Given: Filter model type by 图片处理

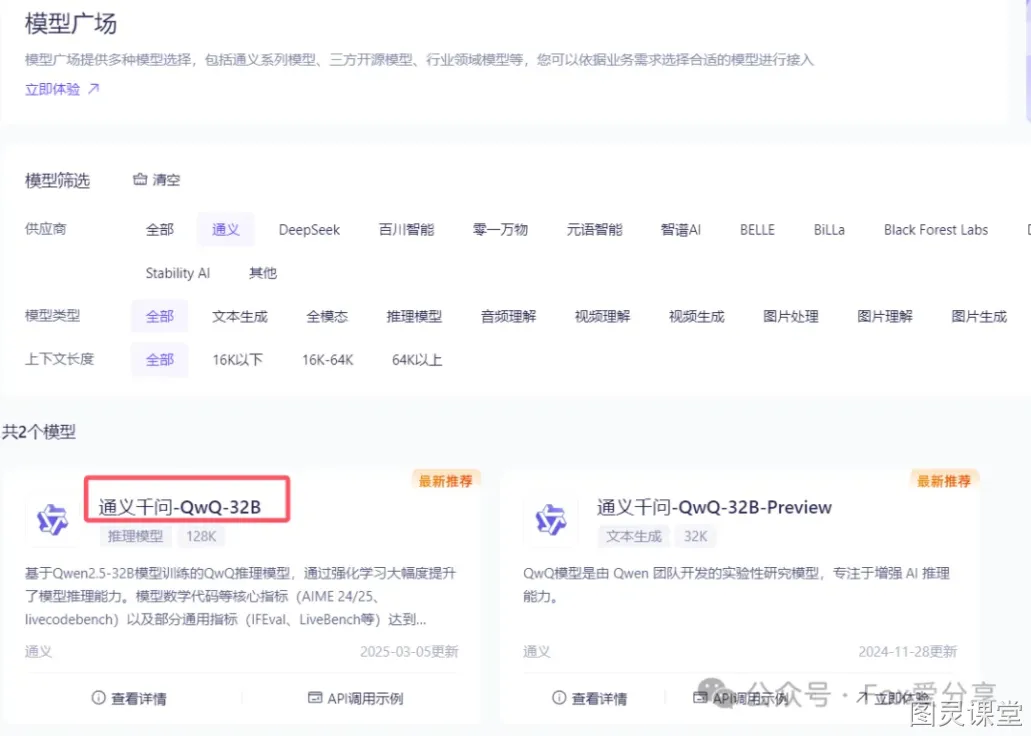Looking at the screenshot, I should 790,316.
